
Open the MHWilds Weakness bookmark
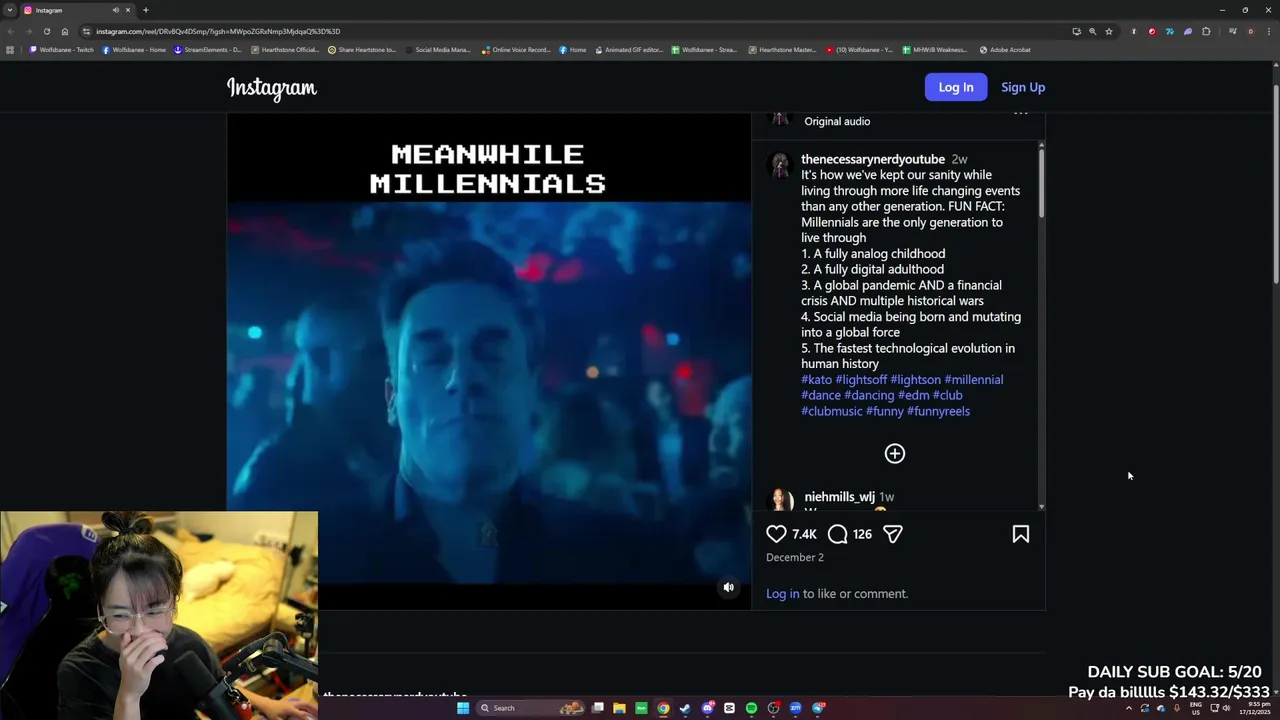pos(935,50)
